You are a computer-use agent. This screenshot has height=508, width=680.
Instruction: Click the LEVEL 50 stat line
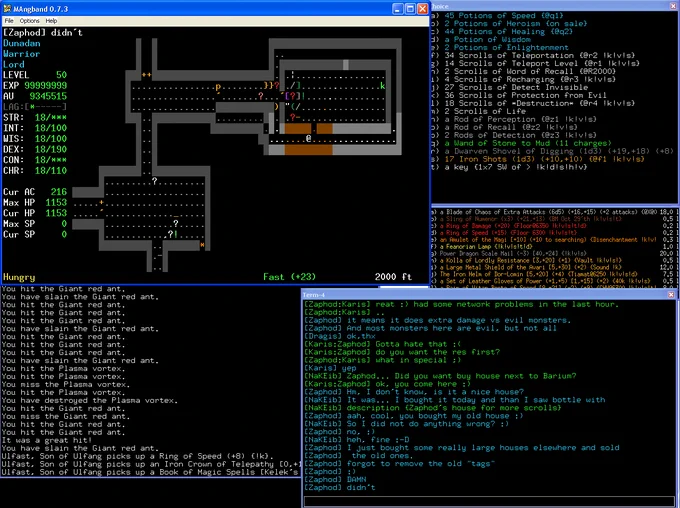click(35, 75)
